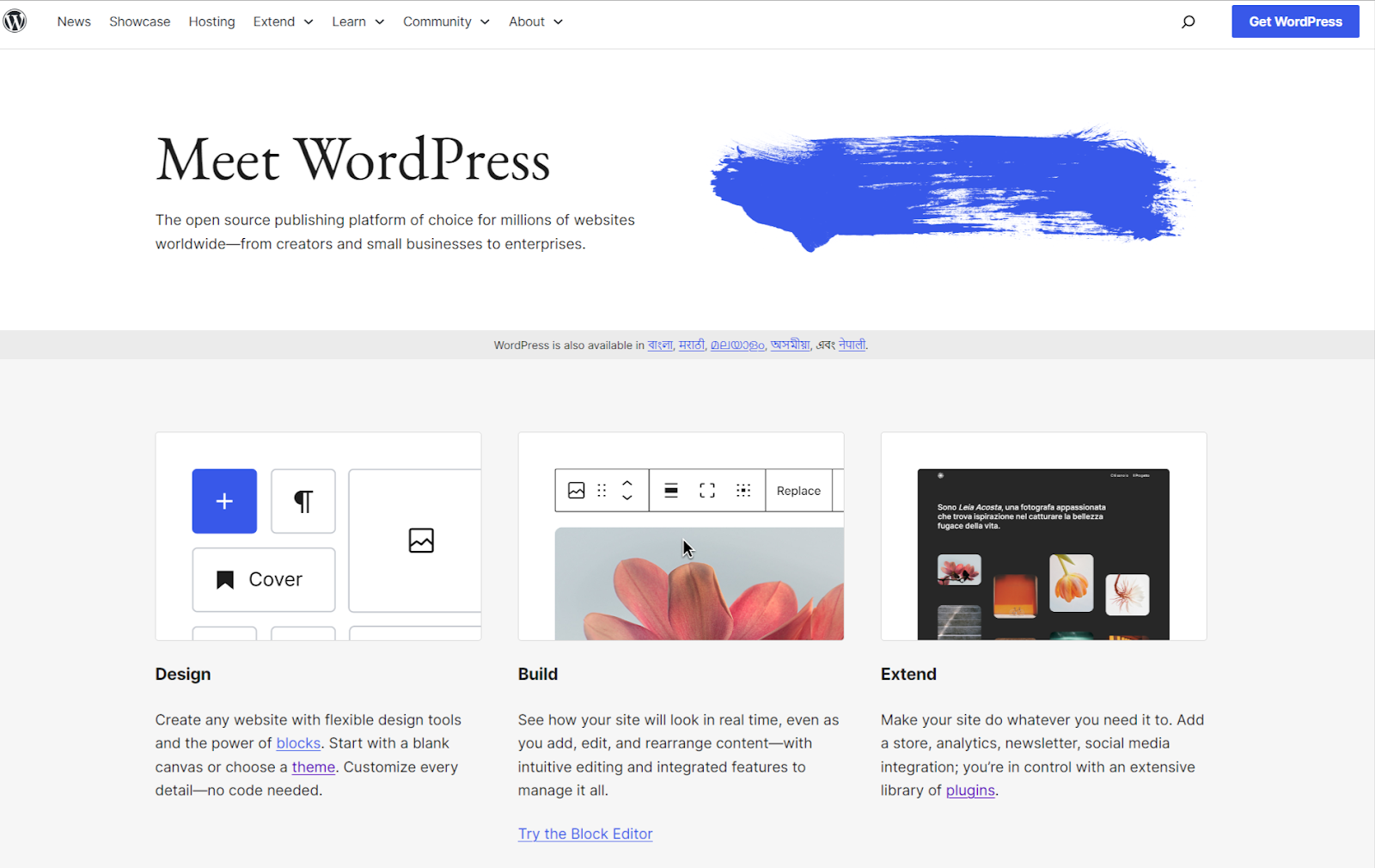Screen dimensions: 1375x868
Task: Open Try the Block Editor link
Action: pyautogui.click(x=585, y=834)
